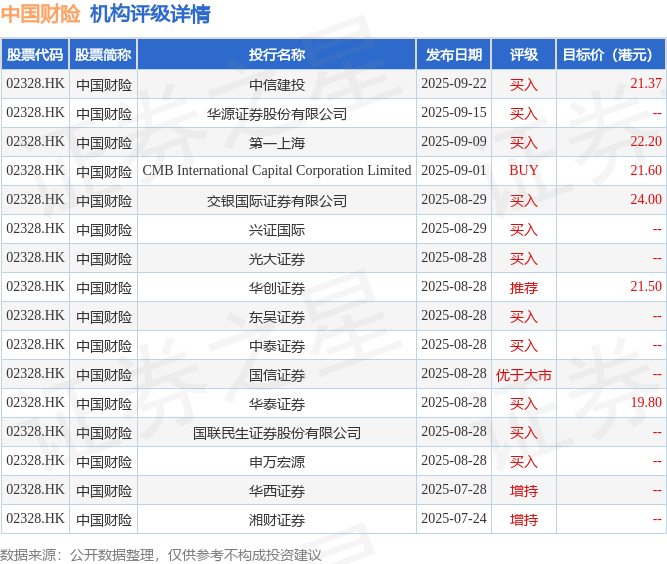Click the 发布日期 column header
This screenshot has height=564, width=667.
454,54
